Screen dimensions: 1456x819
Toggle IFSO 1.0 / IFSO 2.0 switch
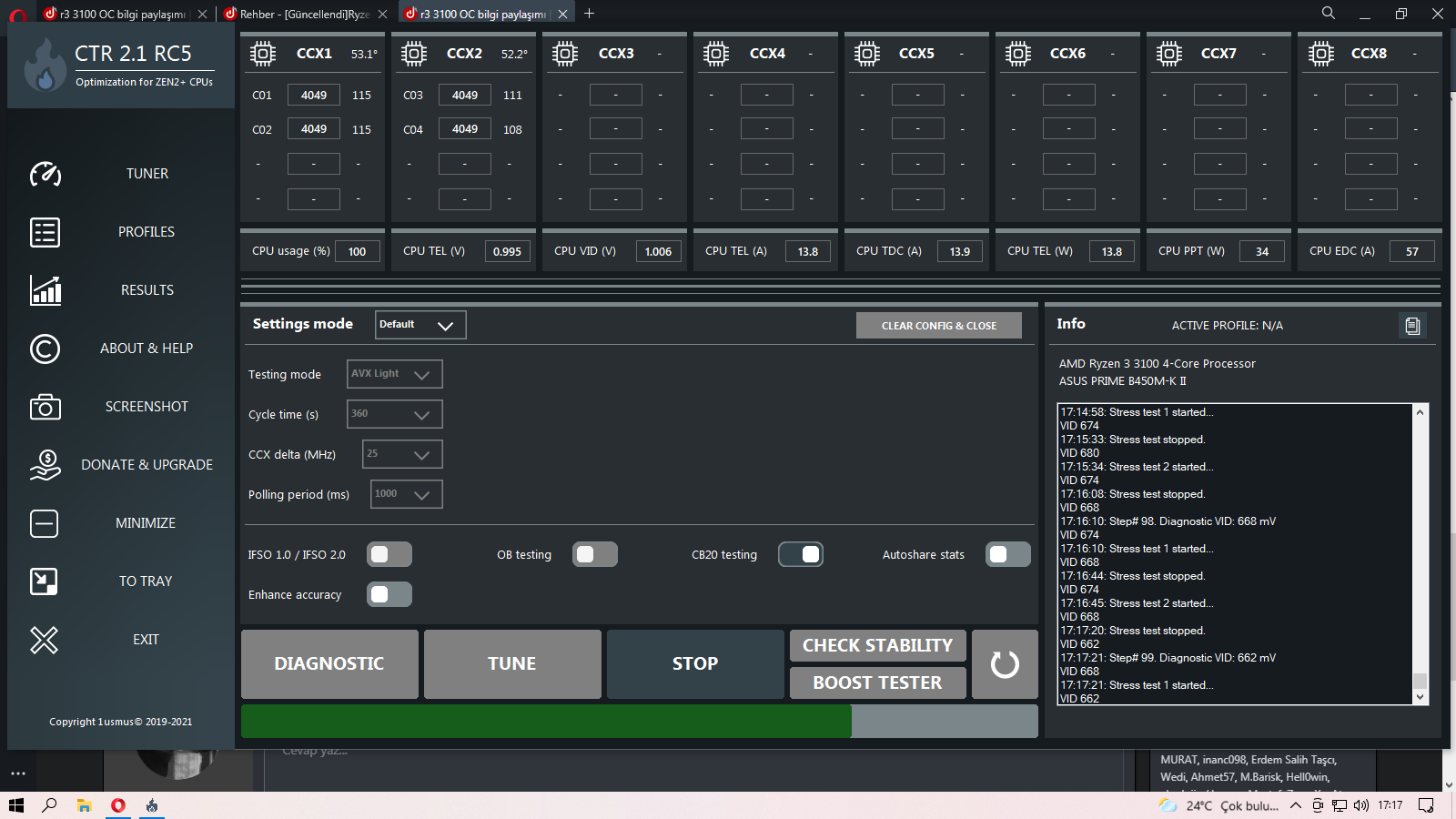pyautogui.click(x=389, y=554)
